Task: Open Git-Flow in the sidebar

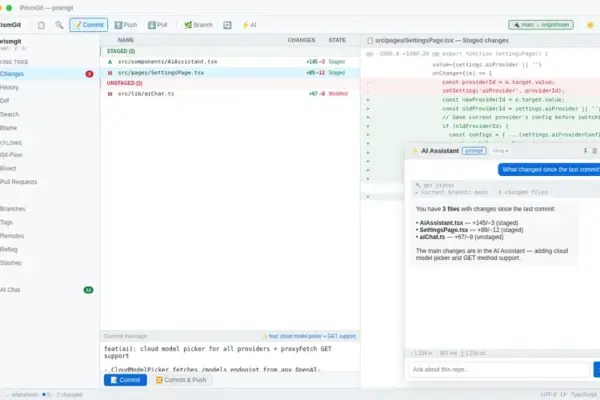Action: tap(48, 155)
